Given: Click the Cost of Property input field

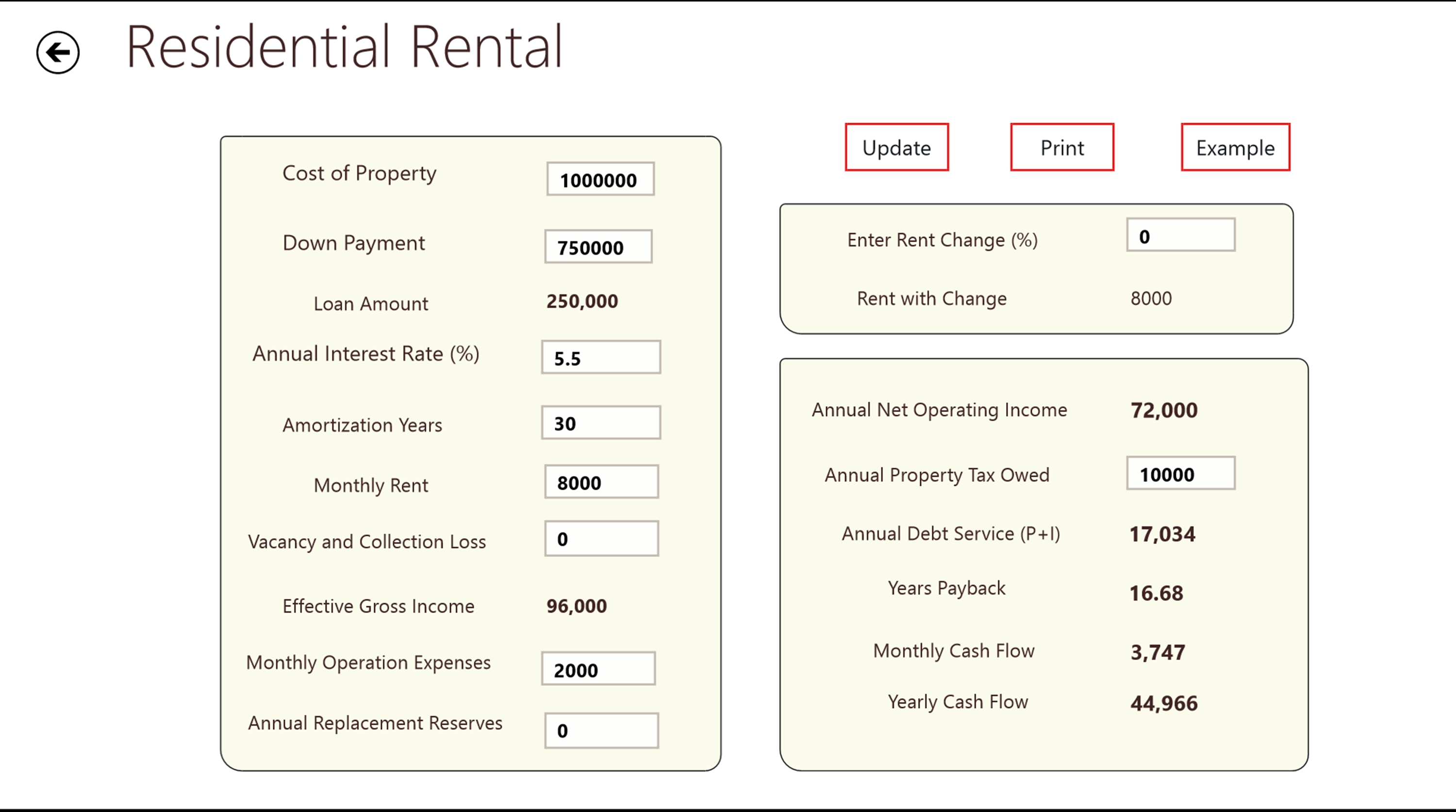Looking at the screenshot, I should [600, 180].
